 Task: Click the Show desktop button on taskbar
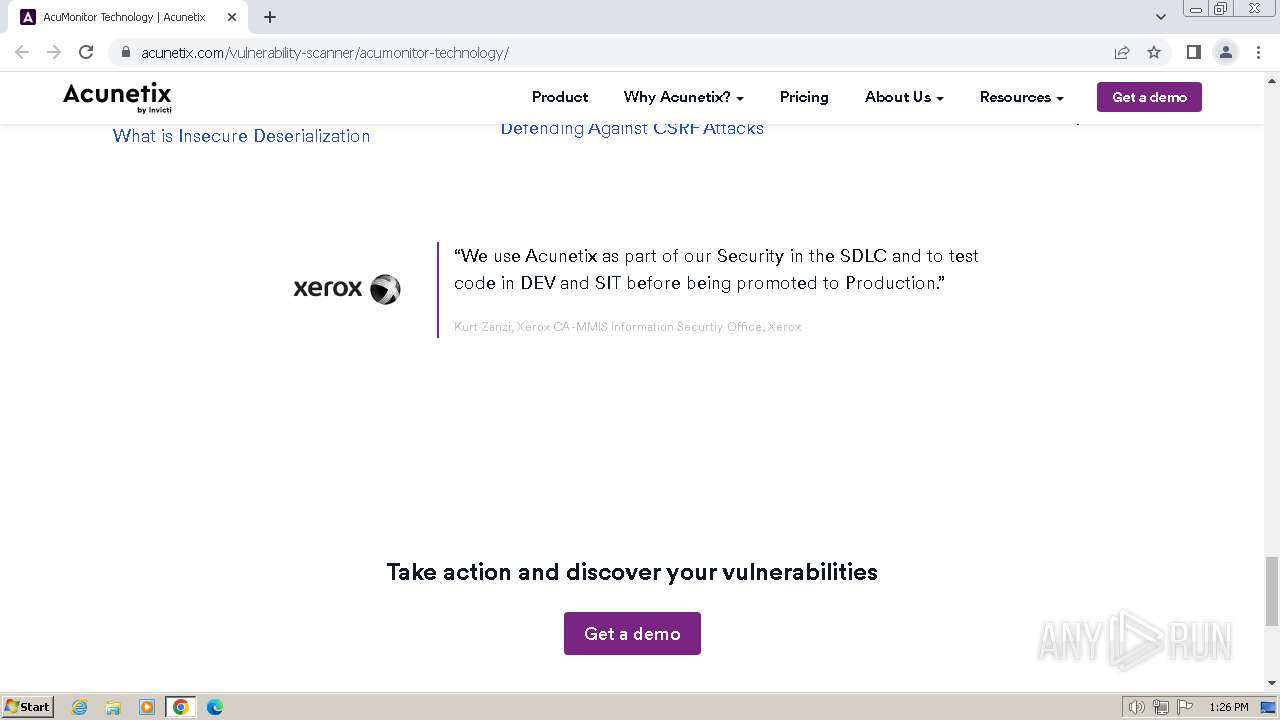point(1269,707)
